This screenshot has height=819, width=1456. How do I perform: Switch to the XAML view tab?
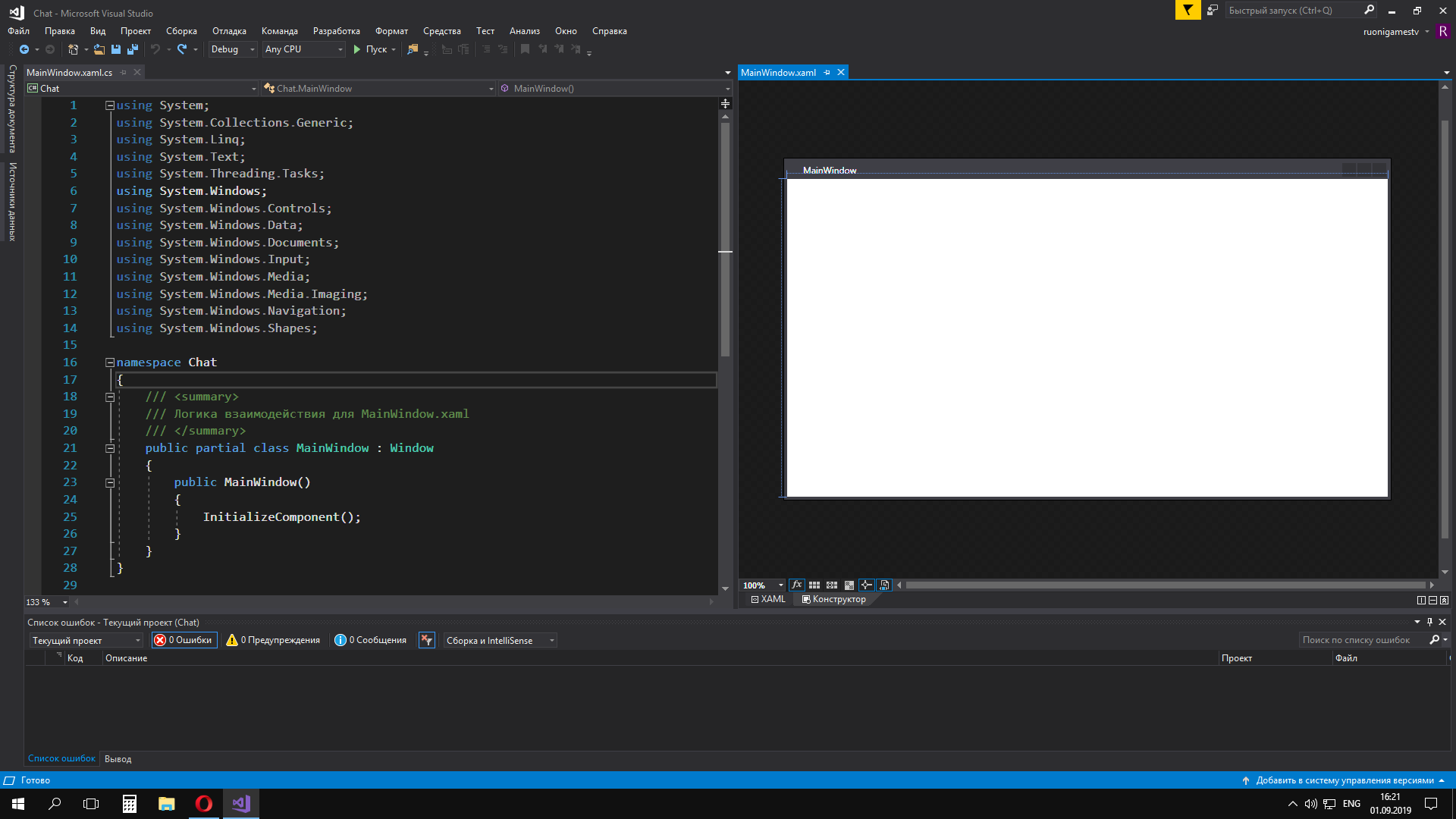[768, 599]
